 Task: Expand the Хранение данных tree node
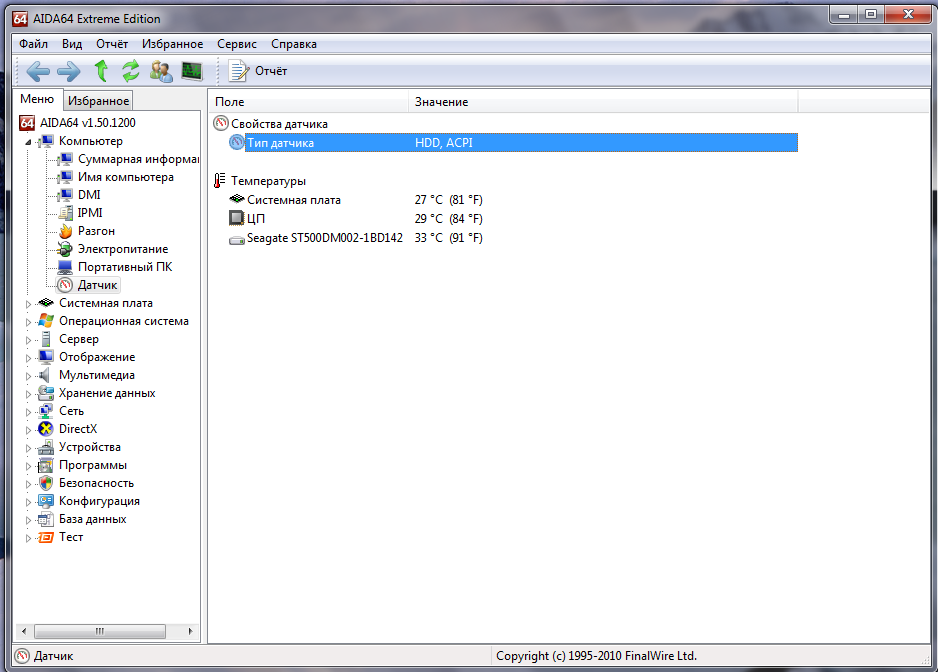tap(28, 393)
